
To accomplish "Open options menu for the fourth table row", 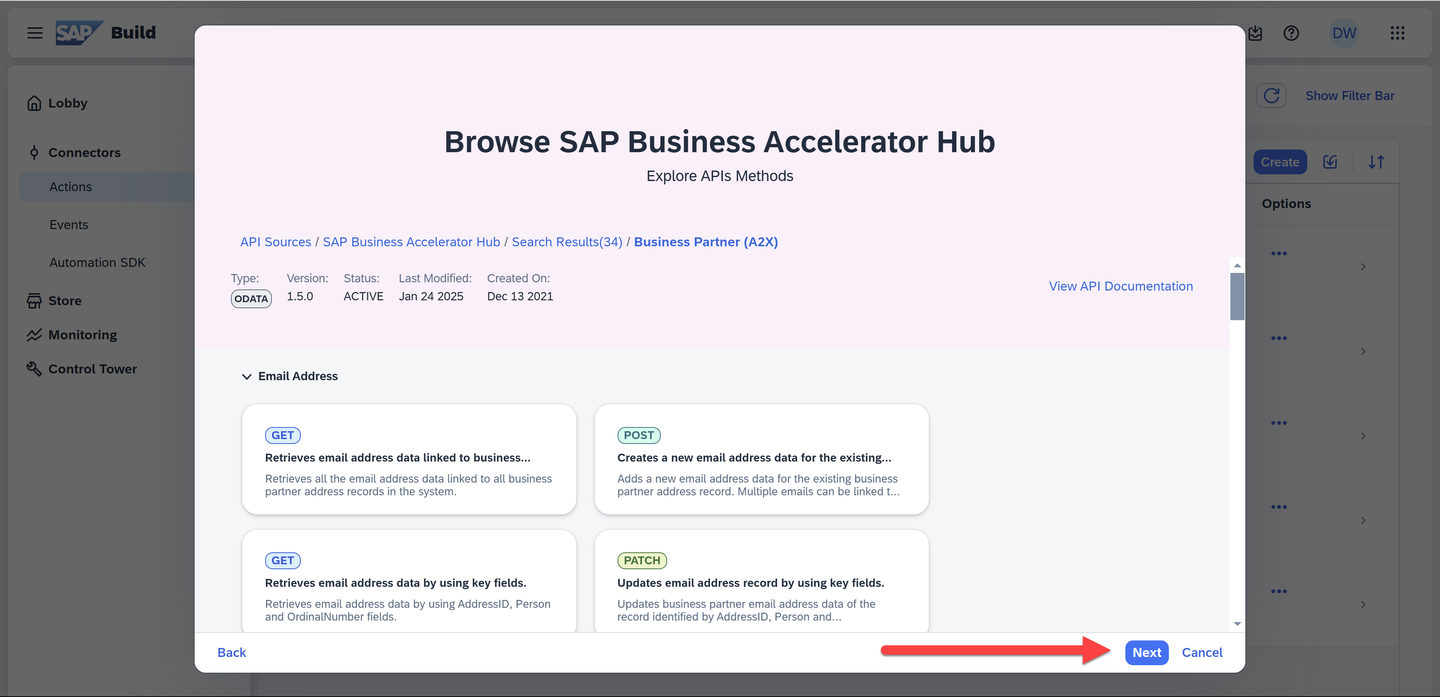I will tap(1278, 507).
